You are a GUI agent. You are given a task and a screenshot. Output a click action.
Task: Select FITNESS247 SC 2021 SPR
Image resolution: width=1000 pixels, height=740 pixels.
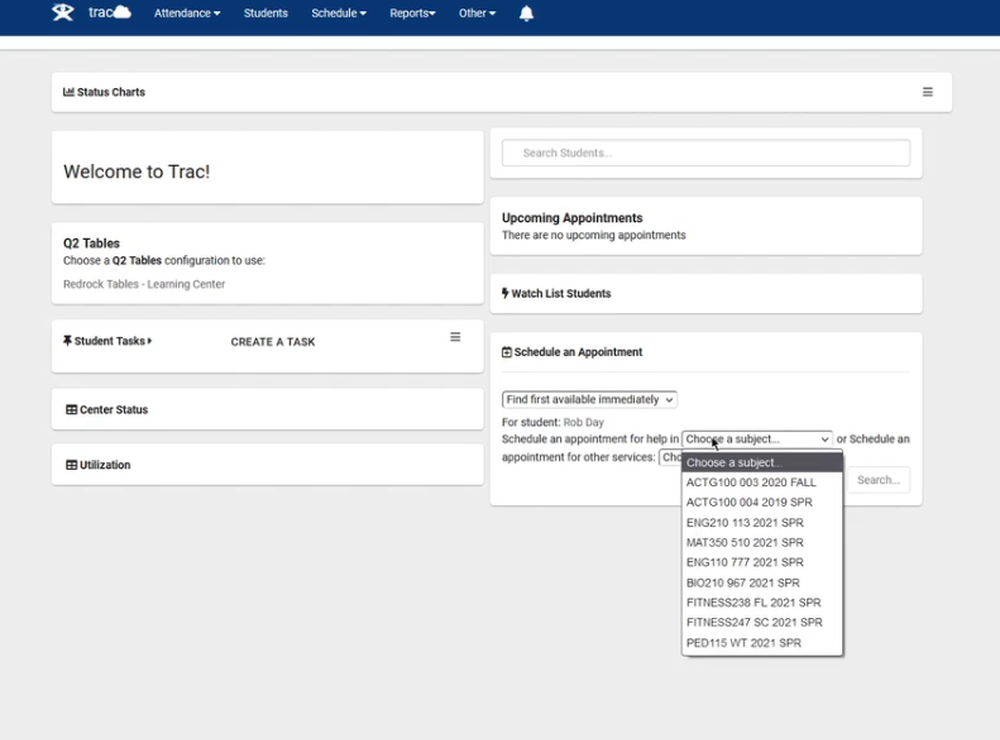pos(762,622)
